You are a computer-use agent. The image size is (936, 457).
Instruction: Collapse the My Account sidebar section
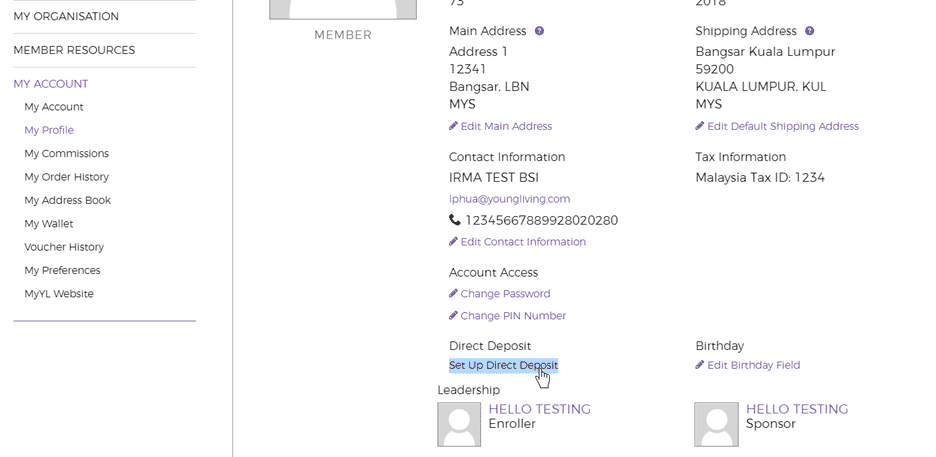[51, 84]
